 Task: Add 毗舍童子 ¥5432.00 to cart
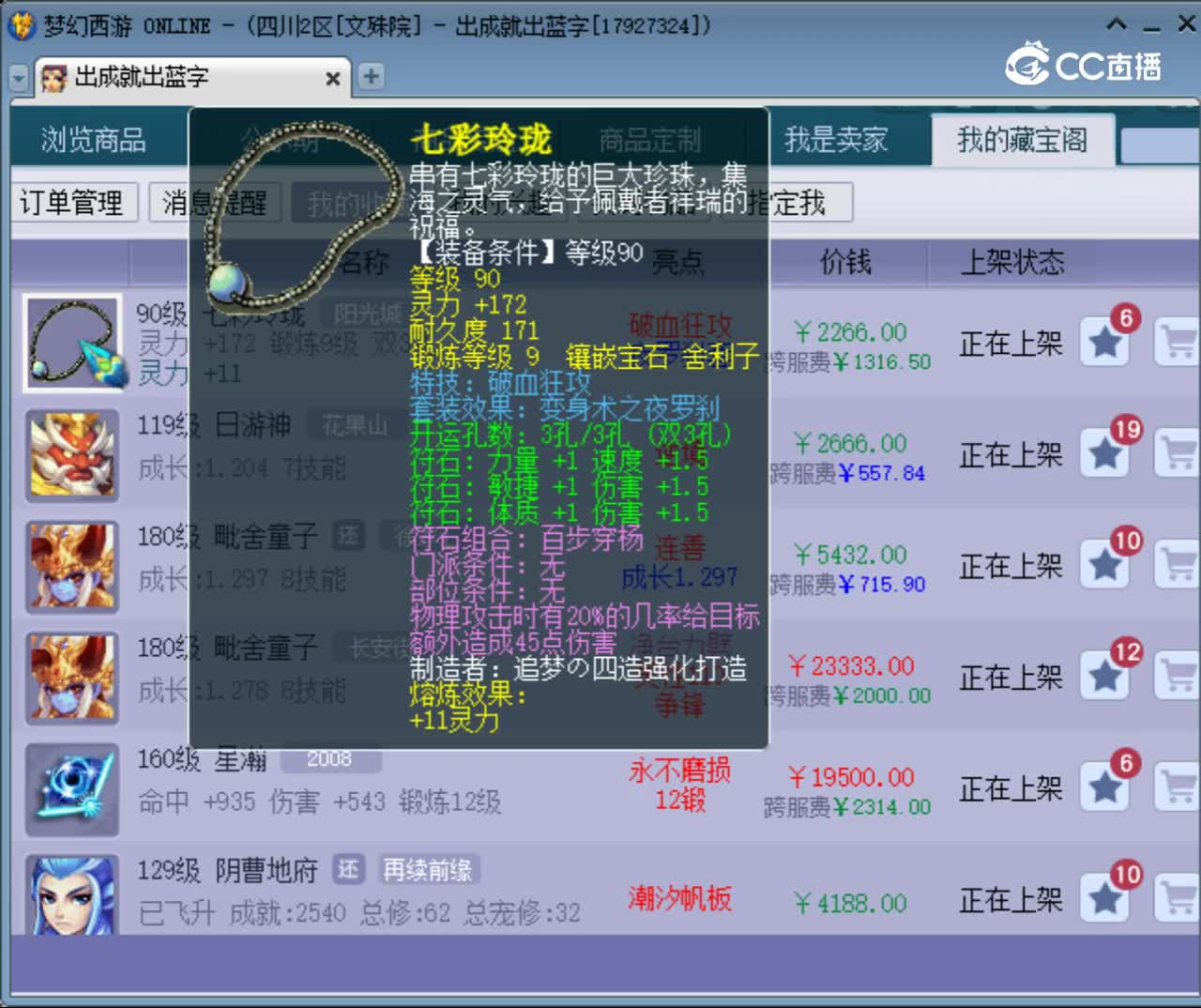[1178, 565]
